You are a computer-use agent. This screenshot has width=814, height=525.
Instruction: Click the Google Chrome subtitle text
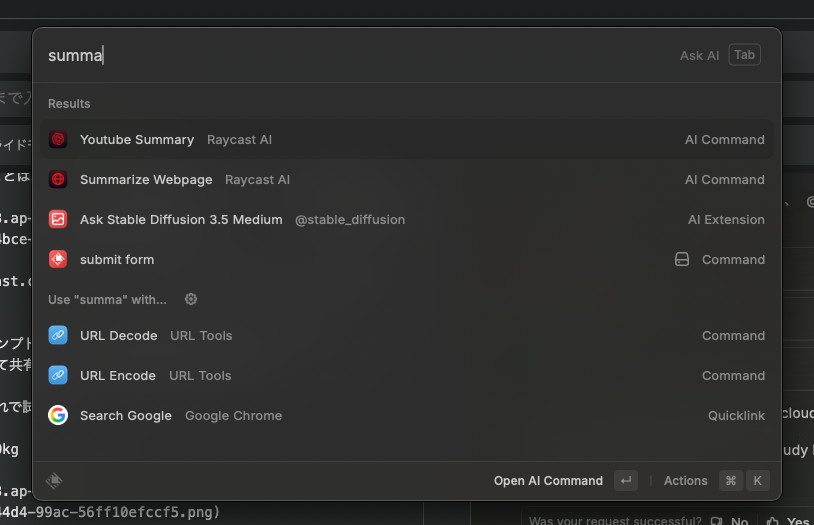[234, 415]
